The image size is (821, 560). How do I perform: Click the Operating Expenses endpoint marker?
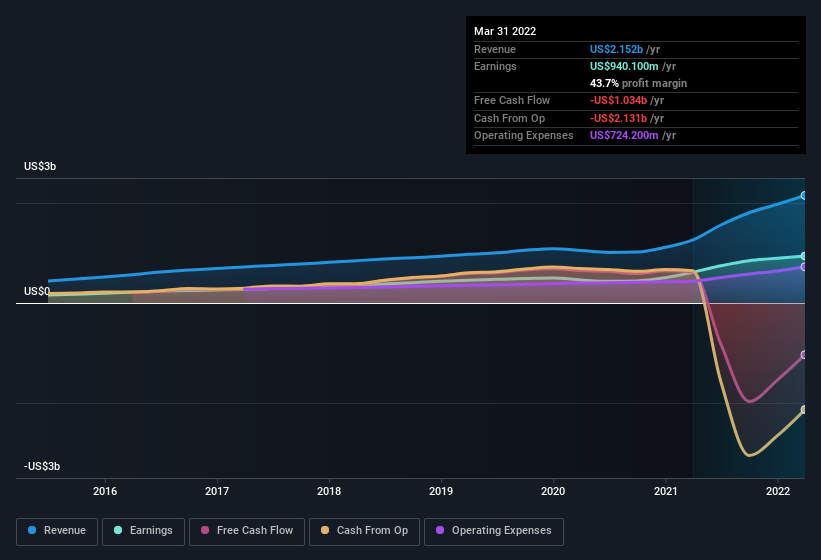pyautogui.click(x=804, y=267)
